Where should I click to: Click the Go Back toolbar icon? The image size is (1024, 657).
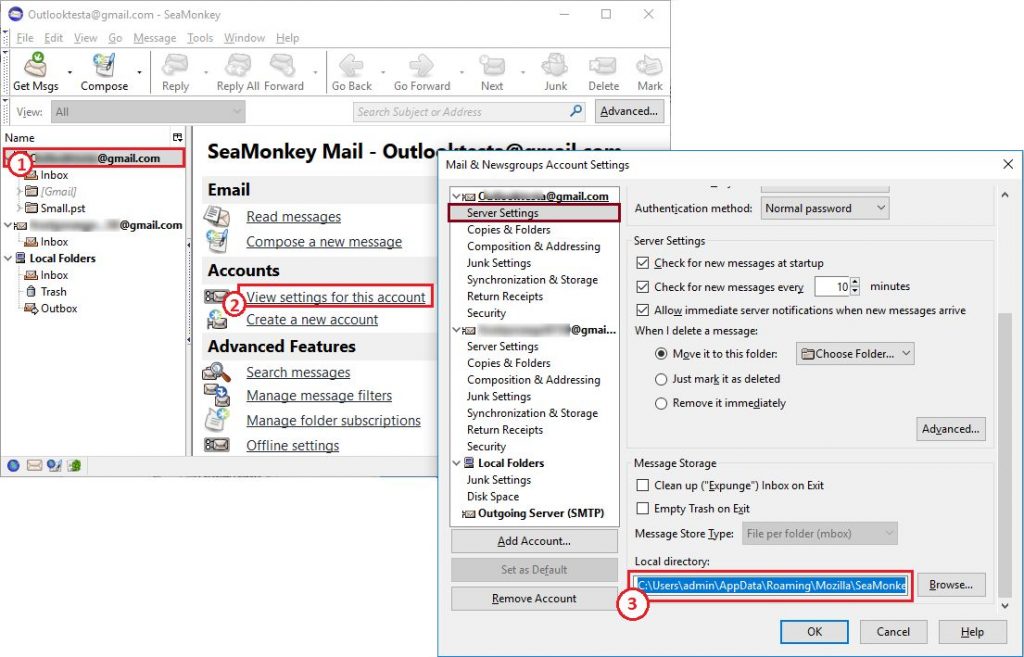coord(352,67)
